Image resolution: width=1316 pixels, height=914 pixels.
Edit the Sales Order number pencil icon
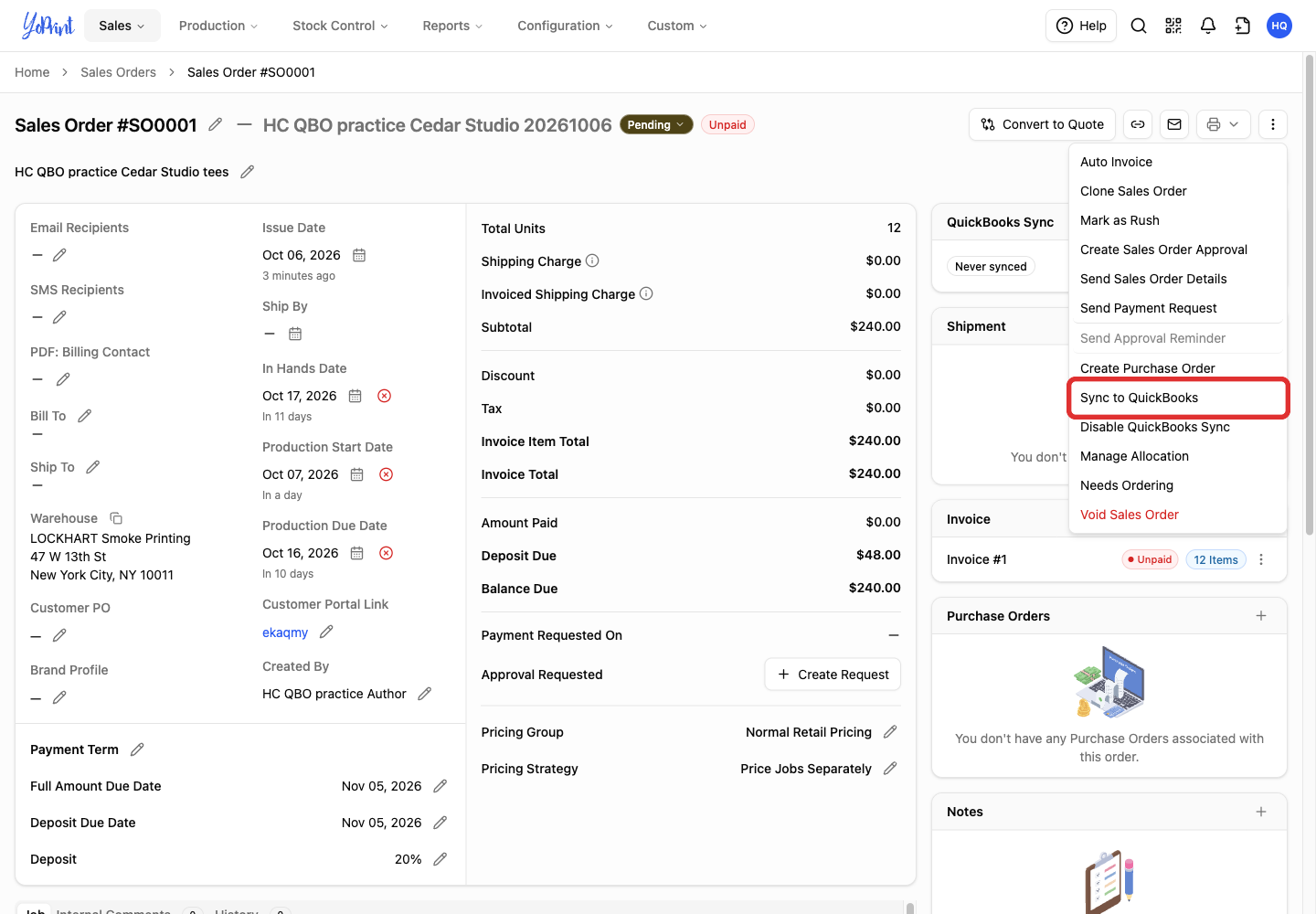216,124
